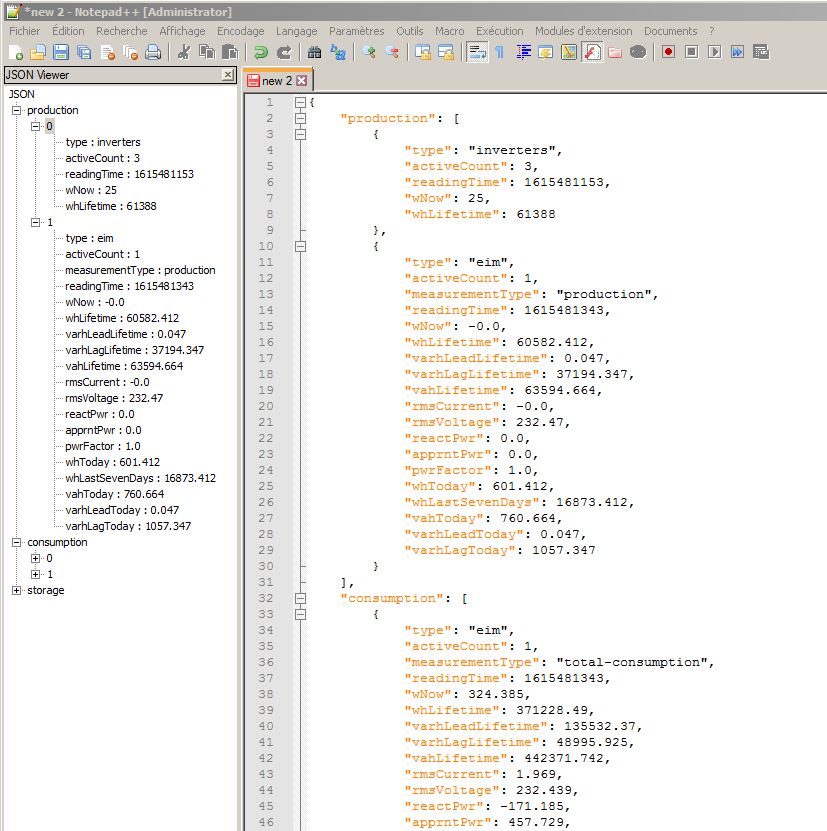Click the Print toolbar icon
The width and height of the screenshot is (827, 831).
[153, 52]
